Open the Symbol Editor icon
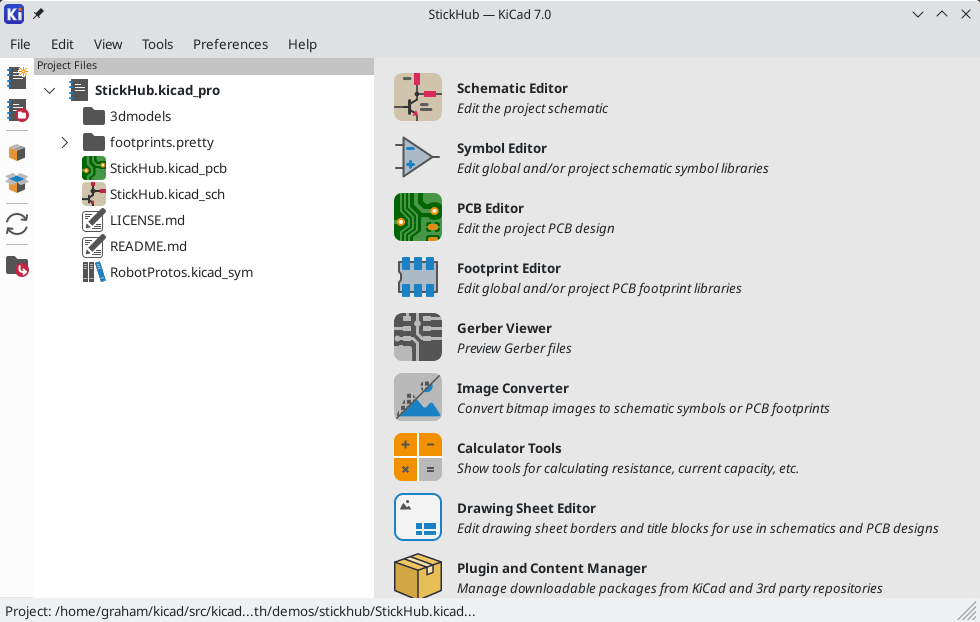980x622 pixels. click(417, 158)
